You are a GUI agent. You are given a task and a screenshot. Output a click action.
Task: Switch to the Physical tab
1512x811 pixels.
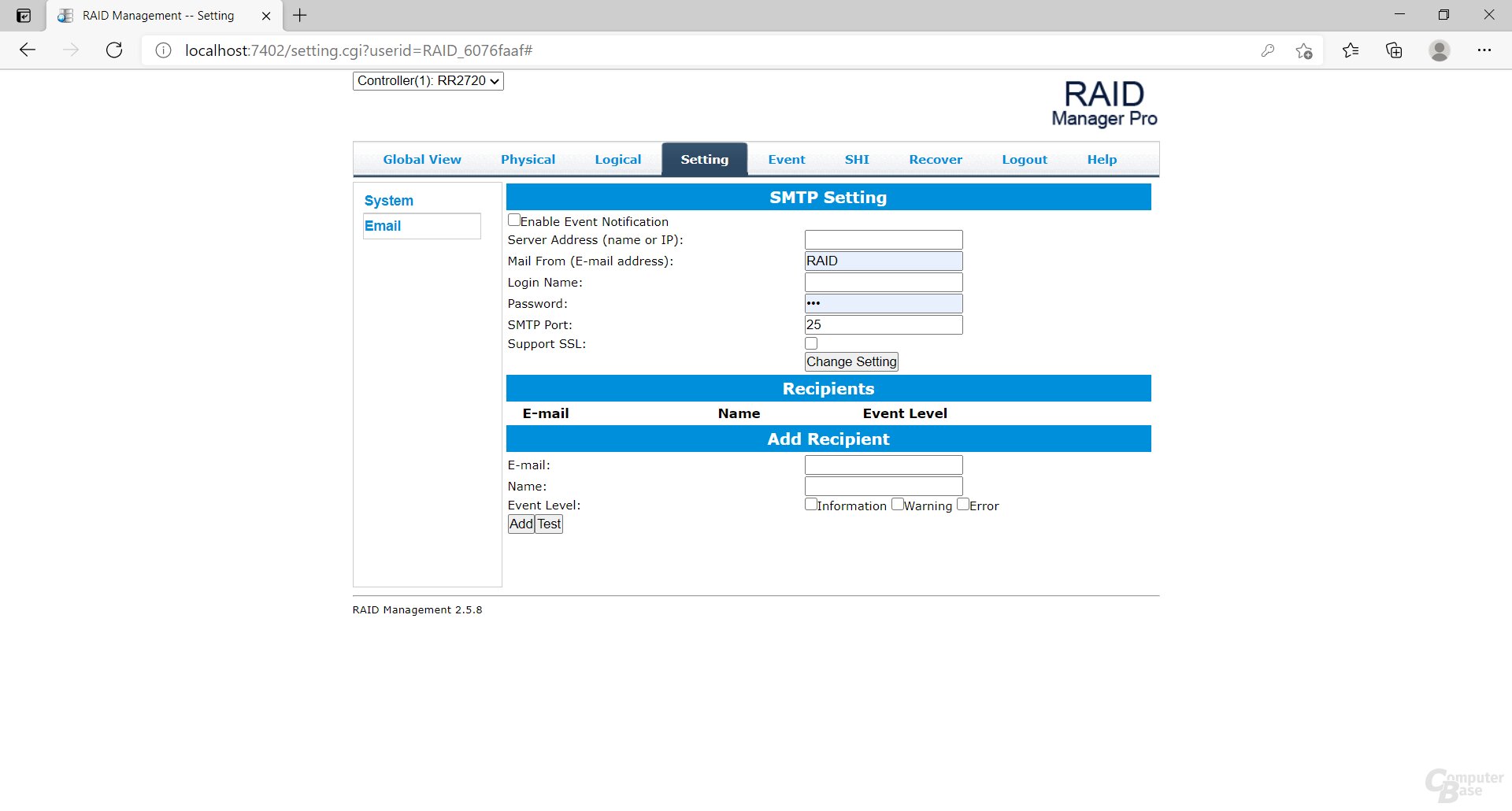(528, 159)
